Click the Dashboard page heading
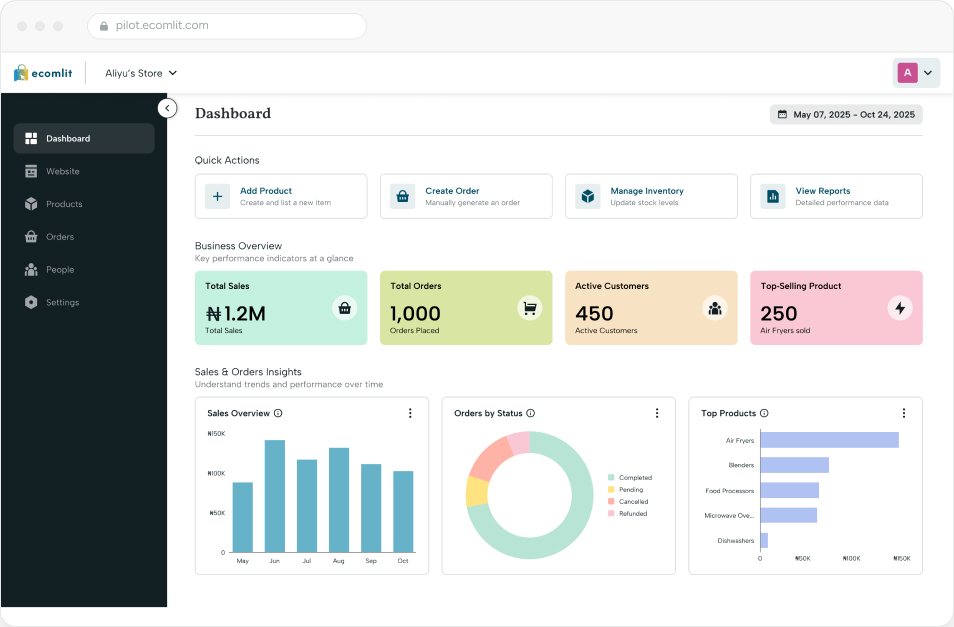954x627 pixels. (233, 114)
